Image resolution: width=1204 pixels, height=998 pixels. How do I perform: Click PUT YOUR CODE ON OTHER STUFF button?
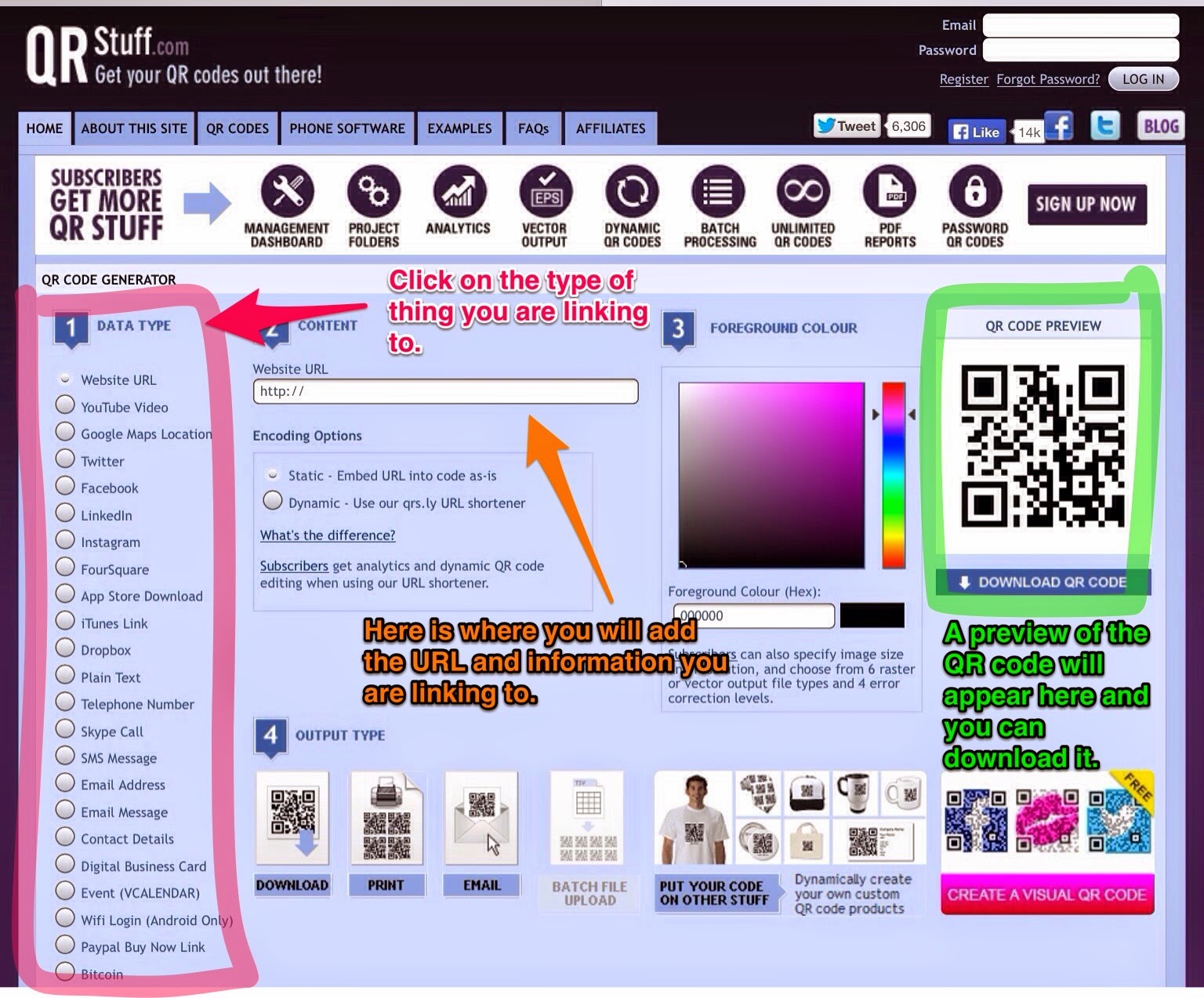(x=716, y=893)
